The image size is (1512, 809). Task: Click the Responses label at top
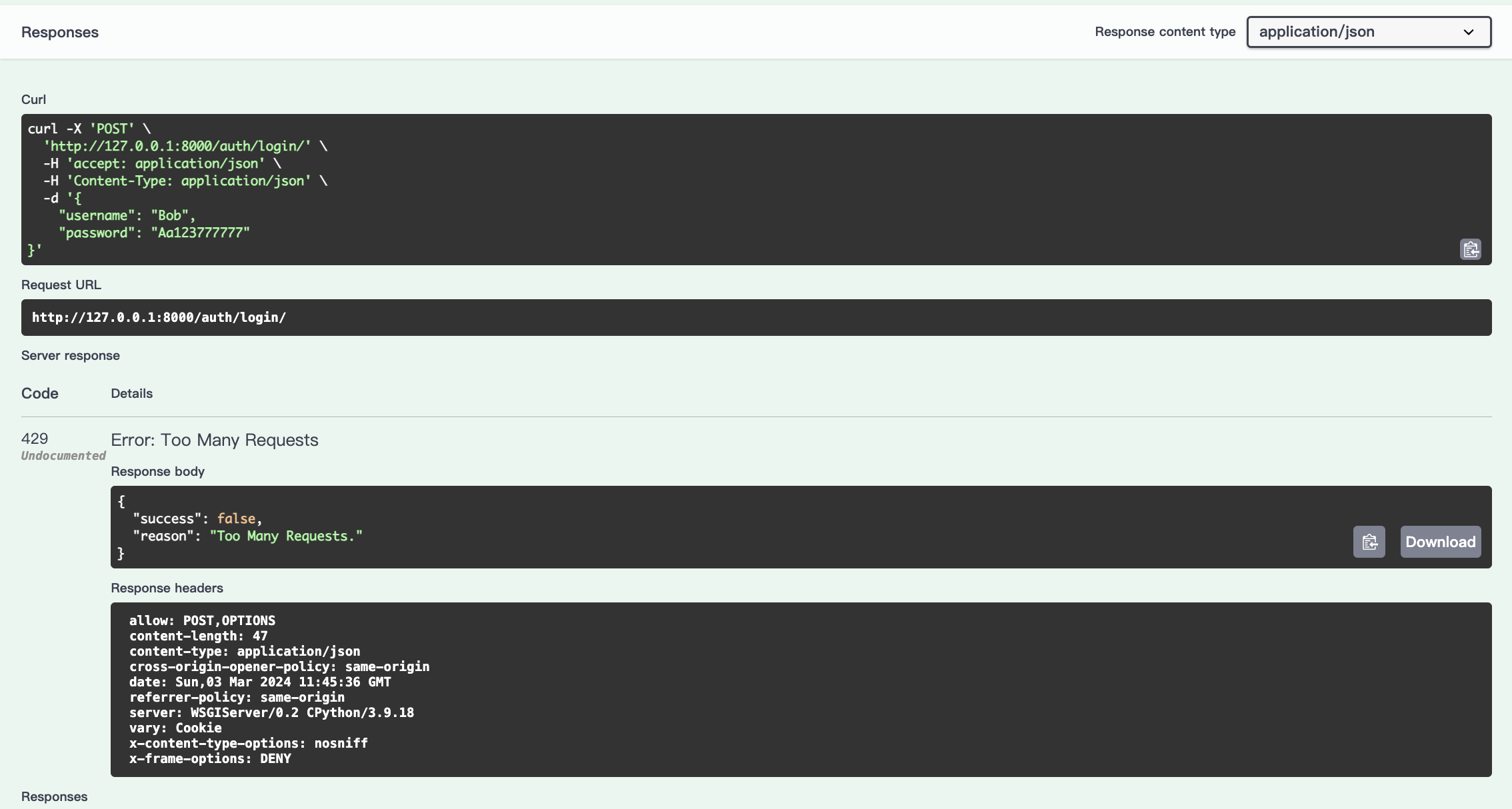[60, 31]
